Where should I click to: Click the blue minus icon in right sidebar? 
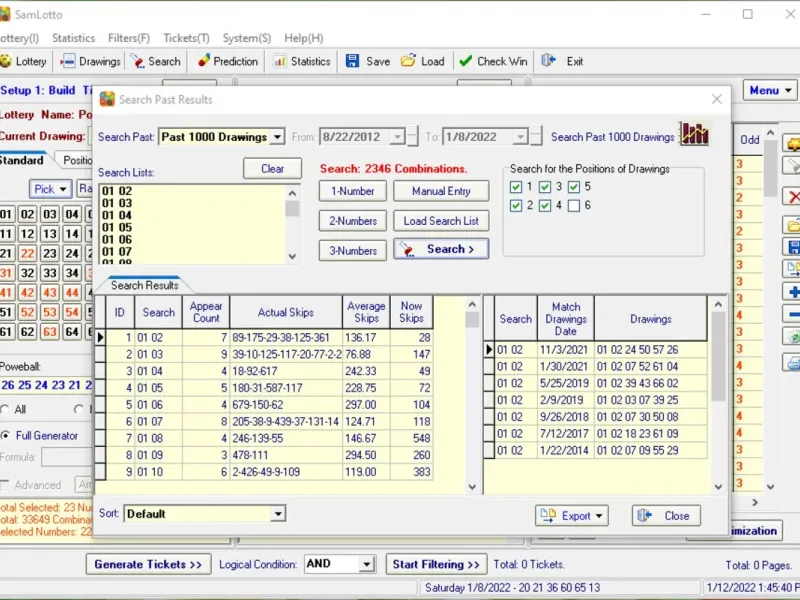794,315
